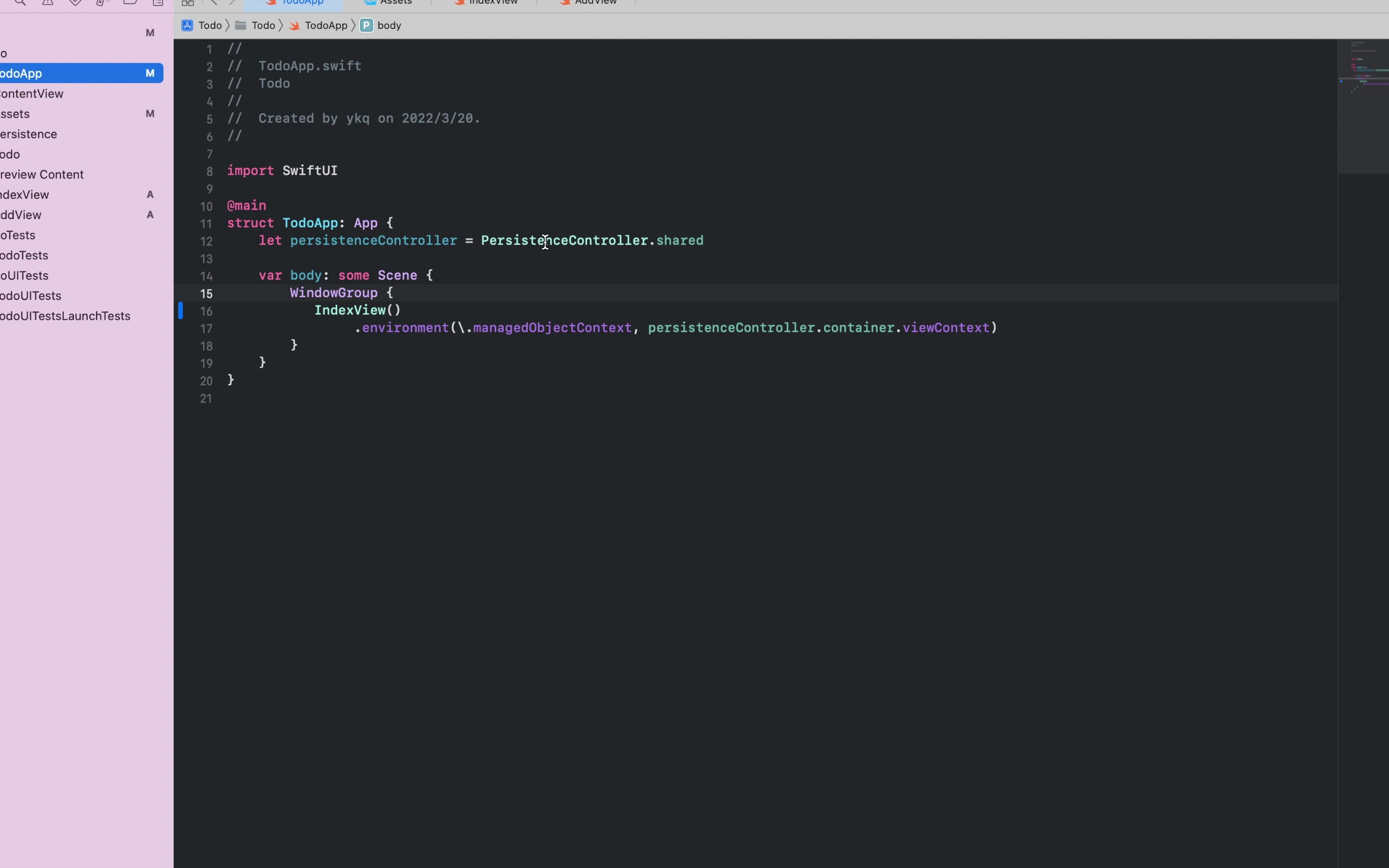Click the P property icon next to body

pyautogui.click(x=366, y=25)
